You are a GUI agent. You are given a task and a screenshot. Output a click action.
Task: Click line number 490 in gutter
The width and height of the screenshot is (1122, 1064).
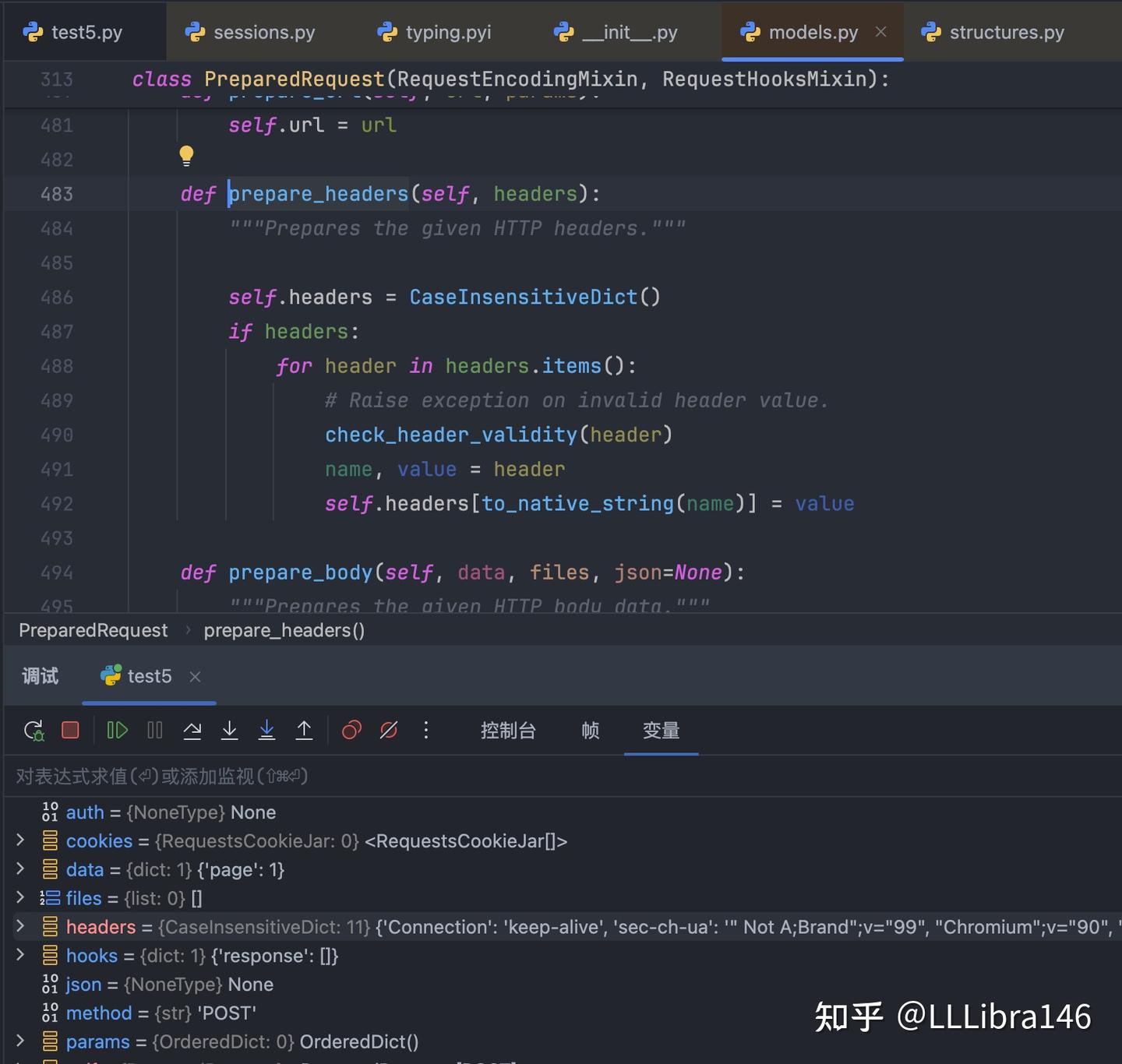(x=57, y=435)
